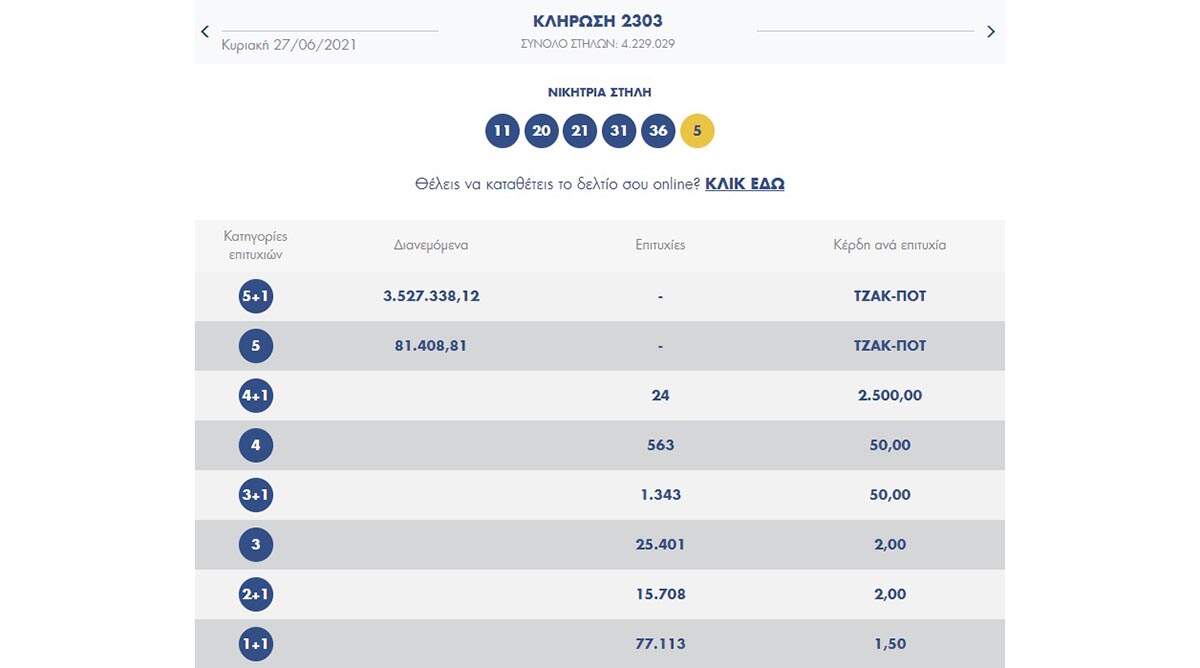
Task: Click the yellow Joker ball 5
Action: tap(697, 131)
